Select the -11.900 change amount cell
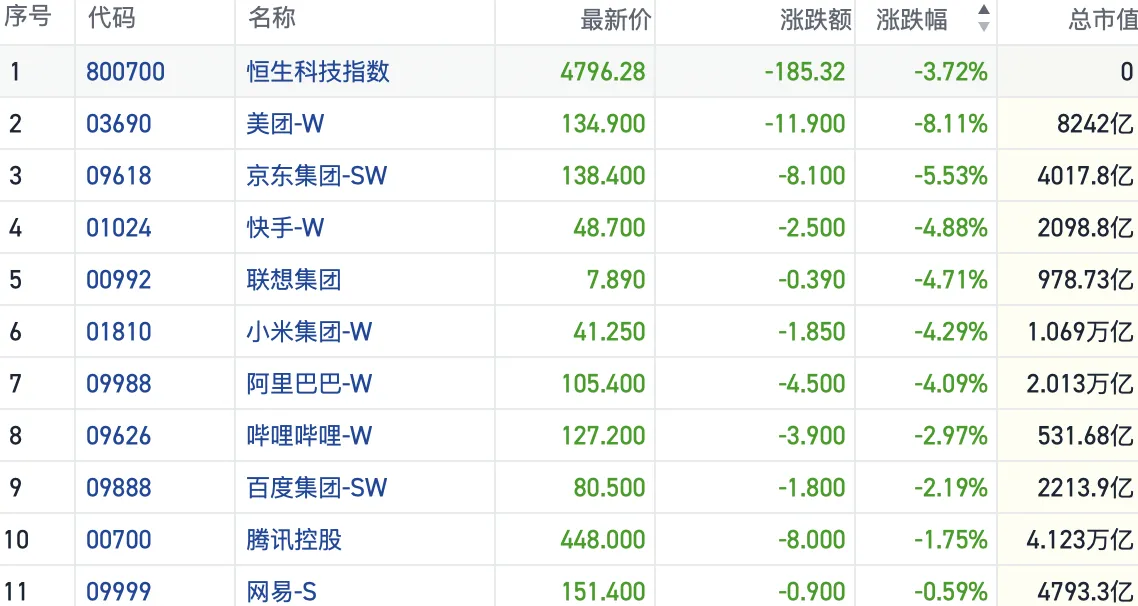Viewport: 1138px width, 606px height. (x=805, y=124)
